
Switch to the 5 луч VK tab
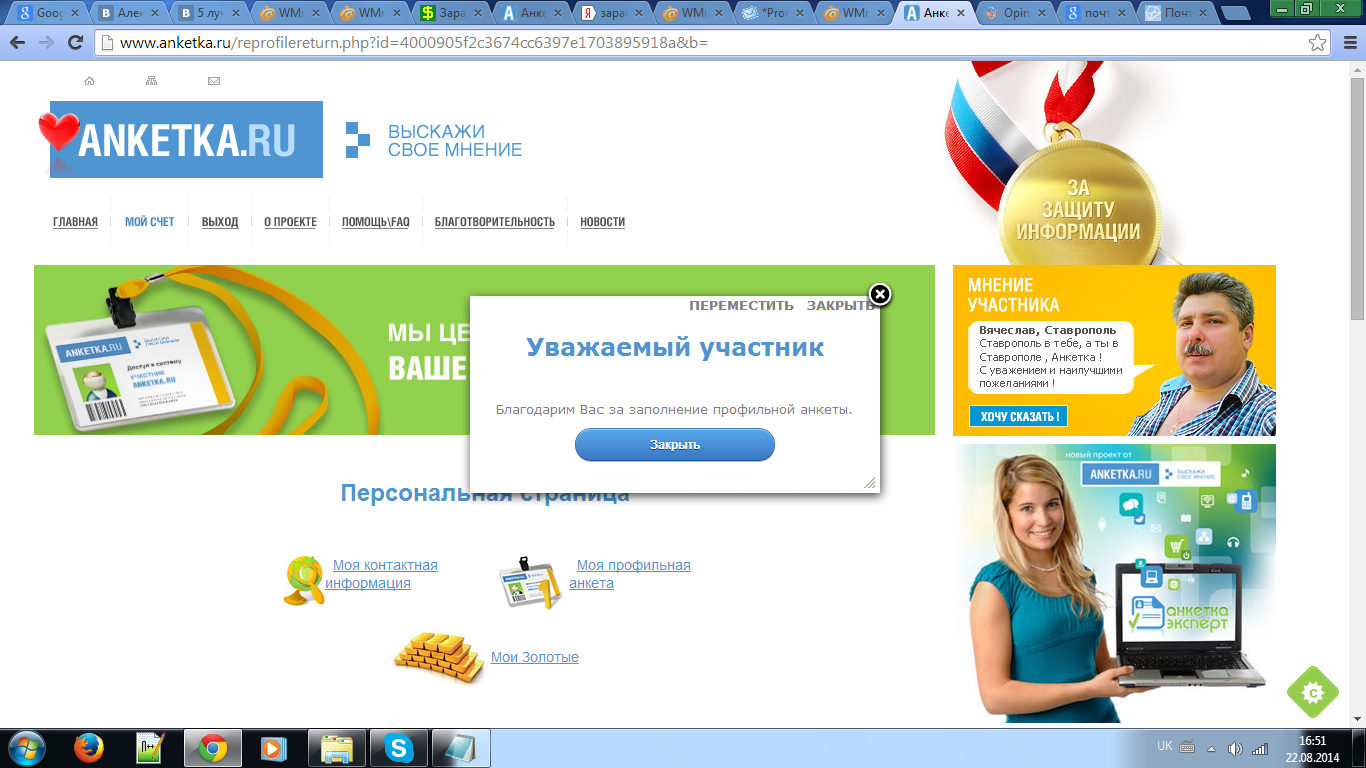pyautogui.click(x=210, y=13)
